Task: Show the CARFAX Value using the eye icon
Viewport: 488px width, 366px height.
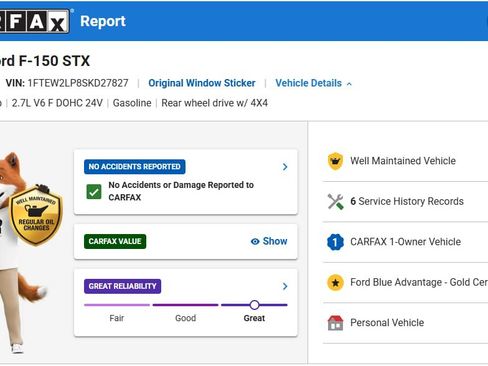Action: pyautogui.click(x=255, y=242)
